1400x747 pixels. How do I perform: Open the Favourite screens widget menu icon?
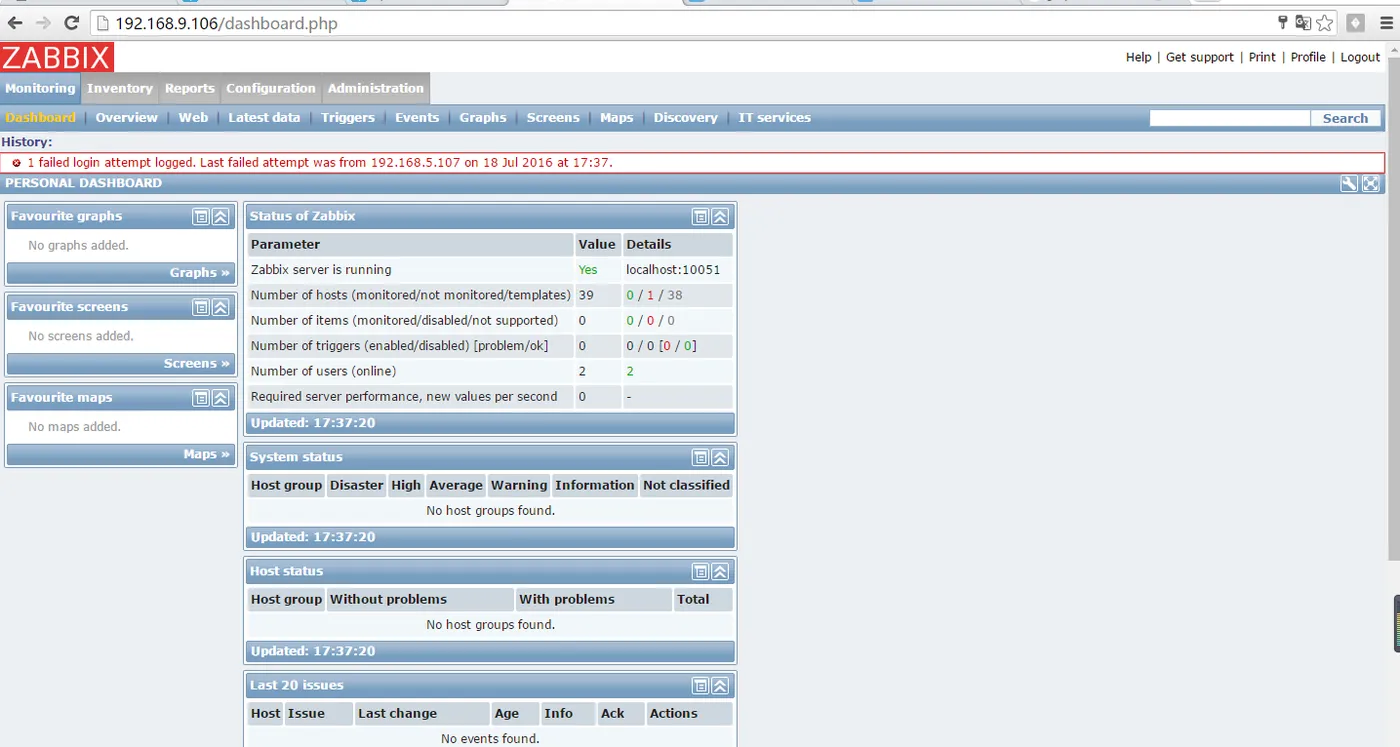click(x=201, y=307)
